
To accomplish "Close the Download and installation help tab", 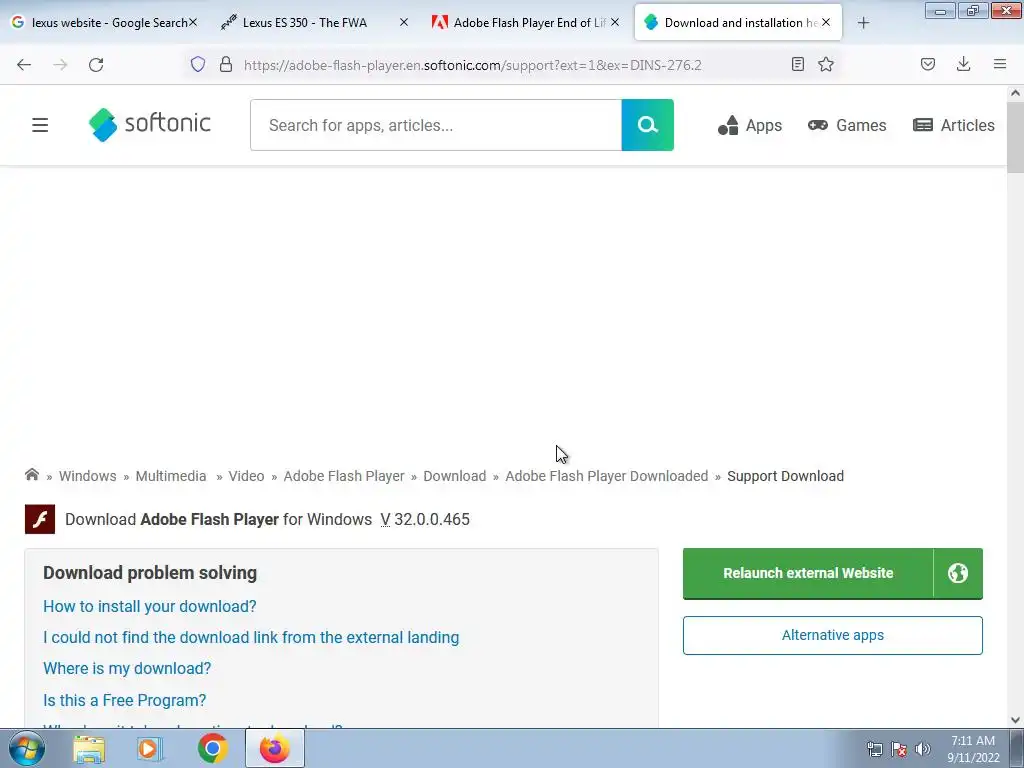I will [826, 22].
